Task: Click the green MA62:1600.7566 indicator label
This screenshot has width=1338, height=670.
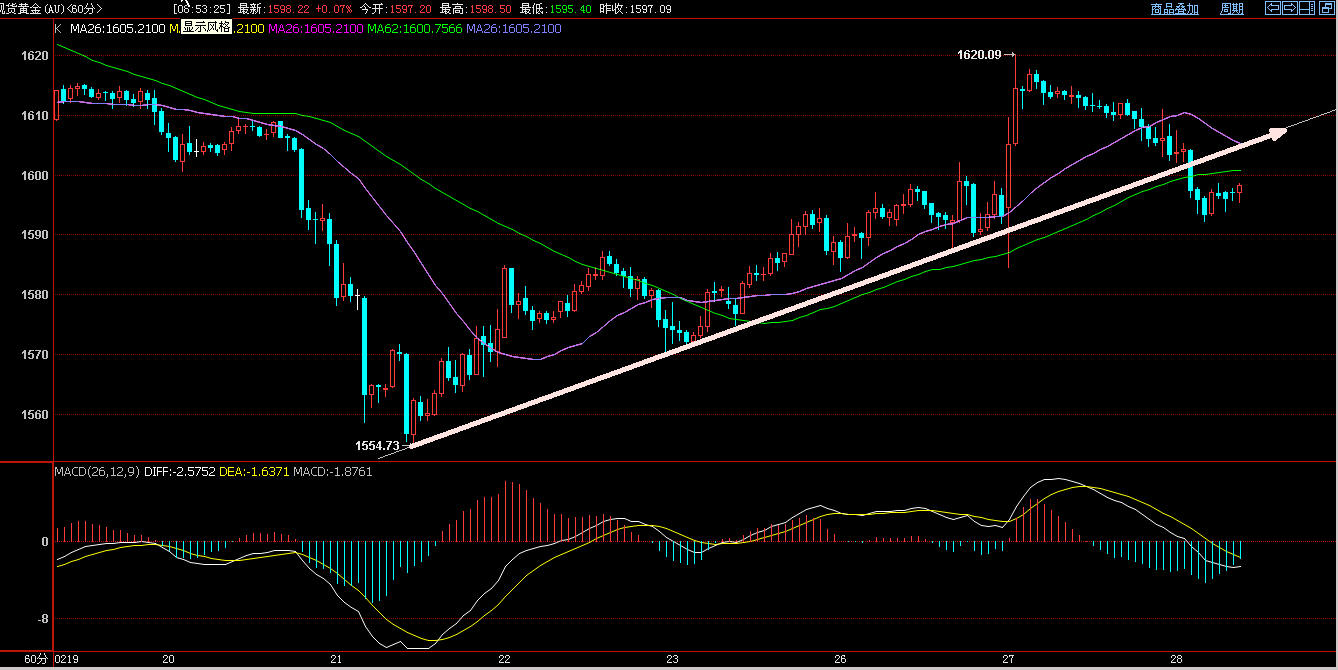Action: tap(416, 29)
